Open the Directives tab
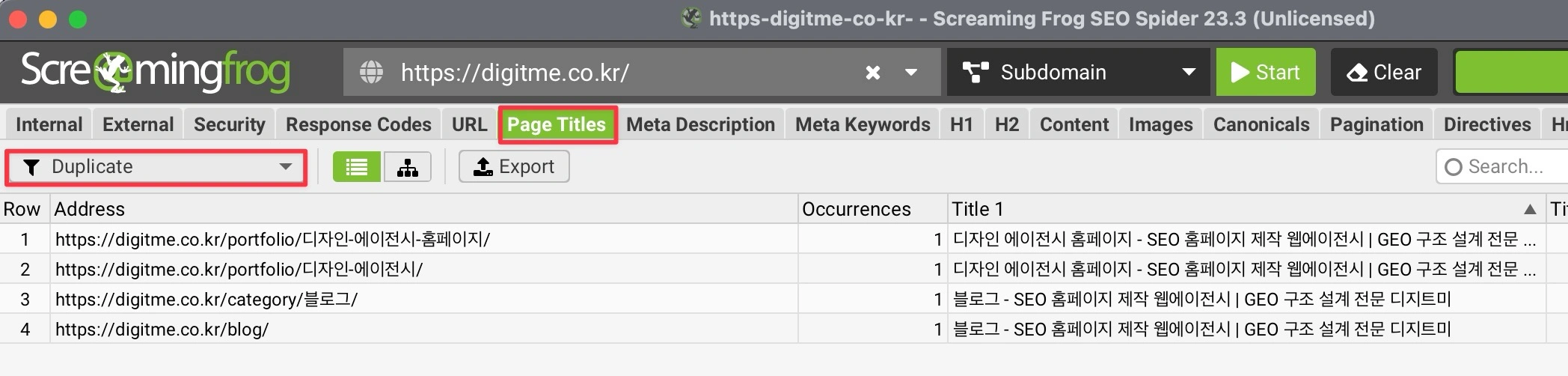Viewport: 1568px width, 376px height. pos(1487,124)
